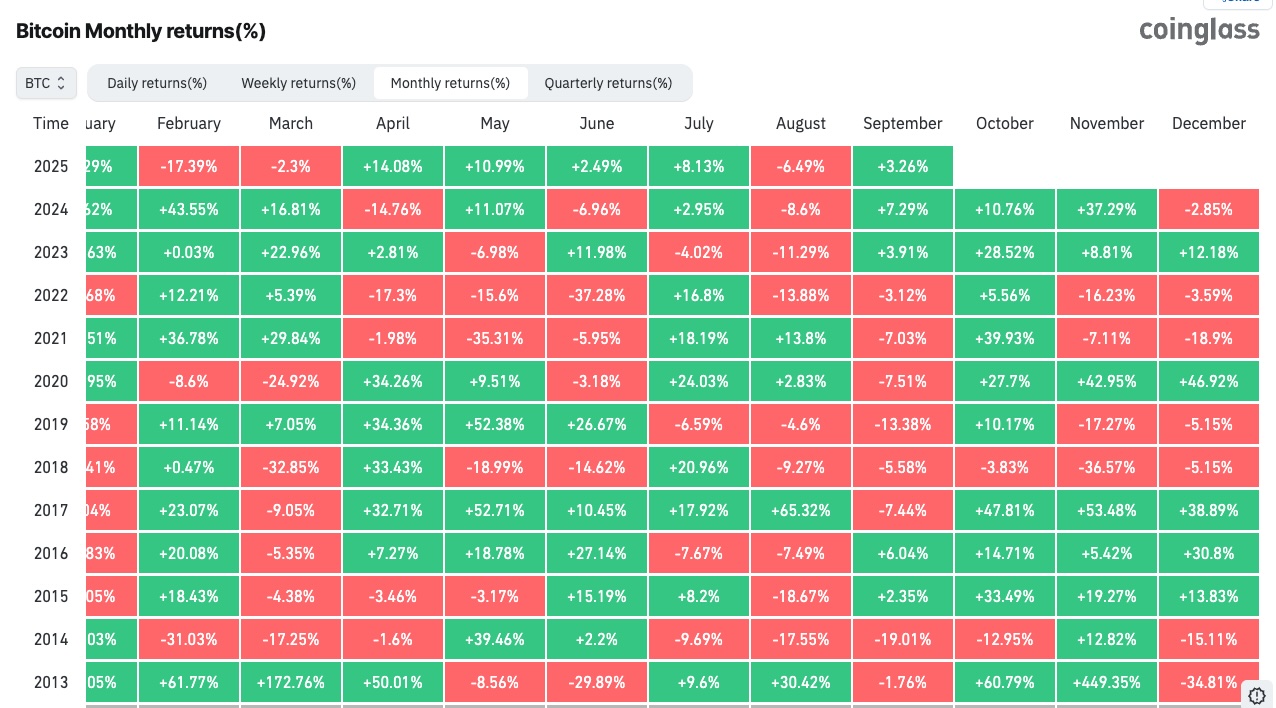Click the 2019 May +52.38% cell
This screenshot has height=708, width=1276.
click(x=494, y=424)
